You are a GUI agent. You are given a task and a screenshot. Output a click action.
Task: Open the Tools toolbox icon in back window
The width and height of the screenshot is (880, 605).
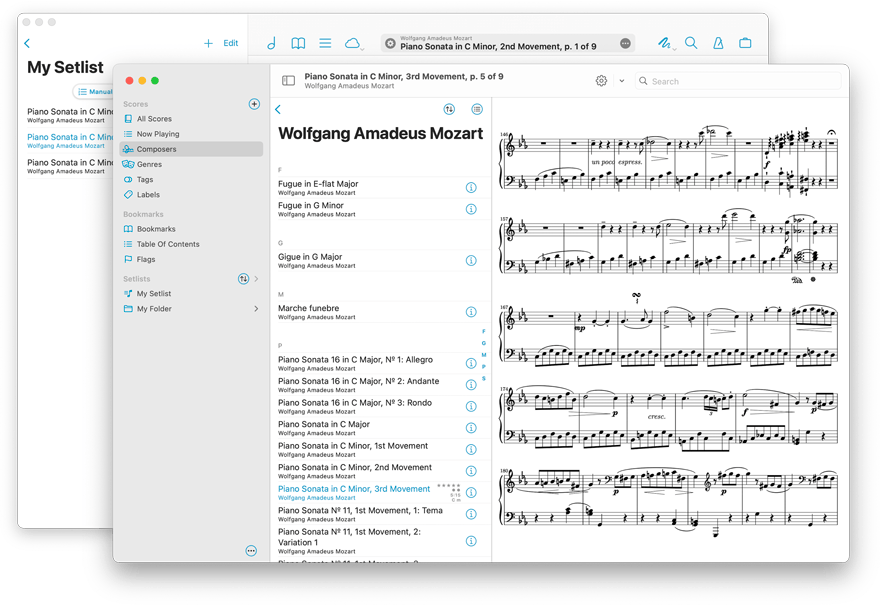pos(745,43)
